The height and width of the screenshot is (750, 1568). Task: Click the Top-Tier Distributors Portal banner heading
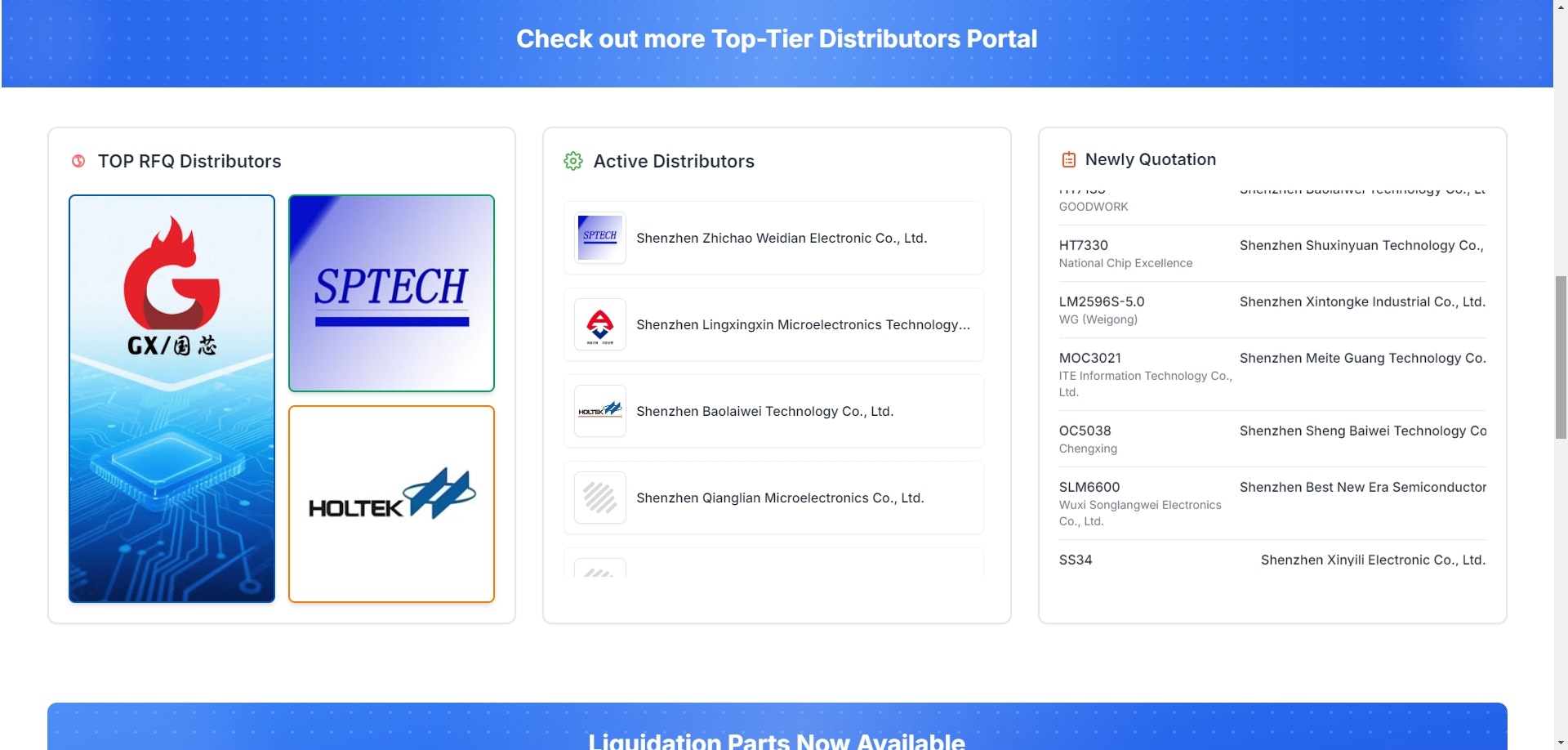(777, 38)
